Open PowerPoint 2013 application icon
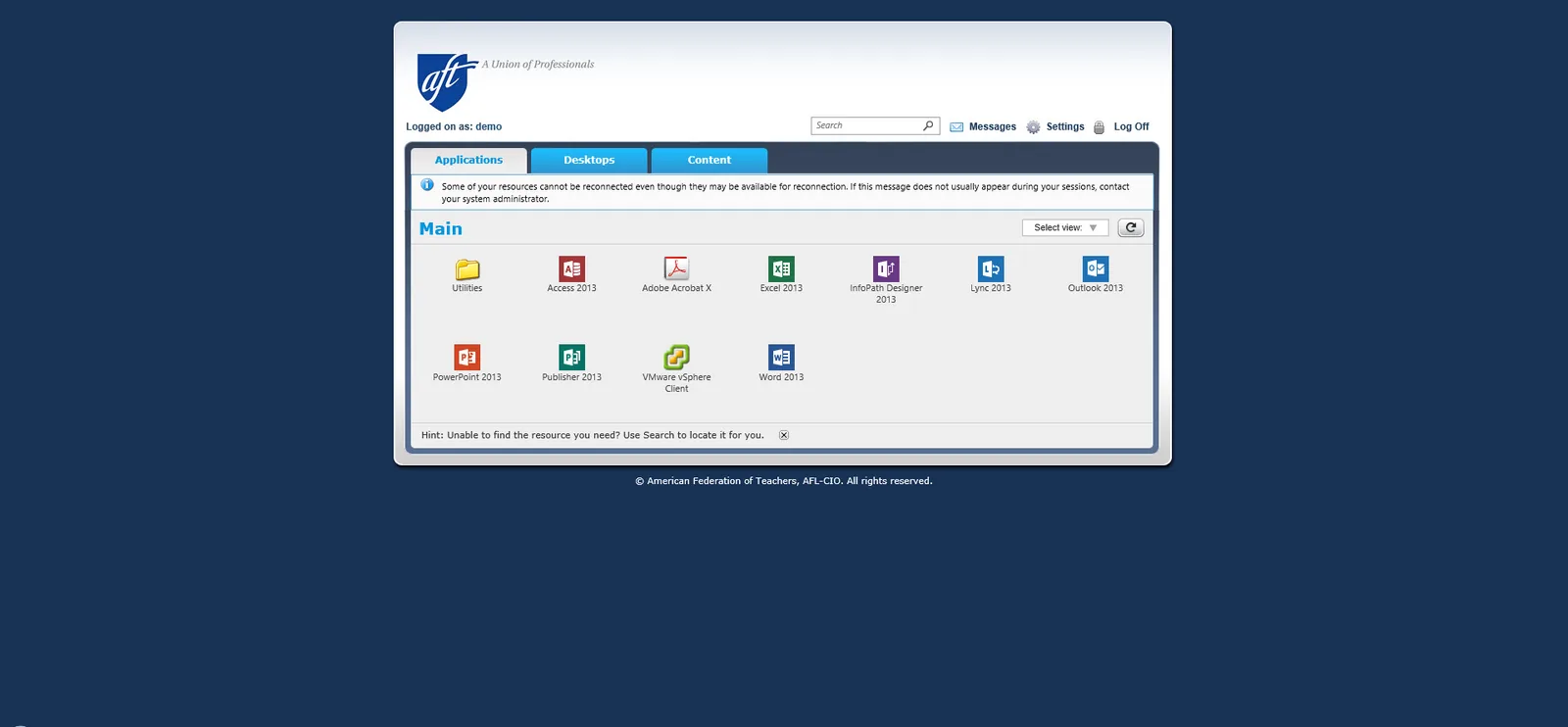The image size is (1568, 727). [x=467, y=358]
